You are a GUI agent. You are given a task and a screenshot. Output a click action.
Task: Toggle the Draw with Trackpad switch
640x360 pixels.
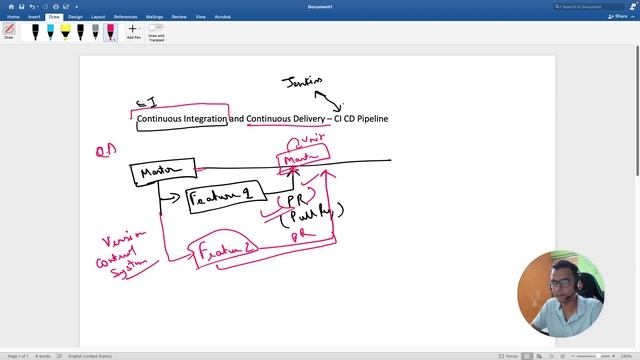point(156,27)
